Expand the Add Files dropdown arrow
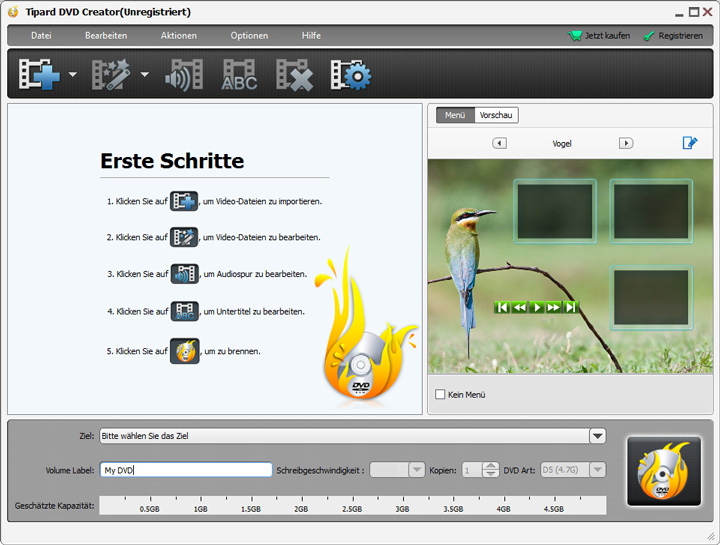This screenshot has width=720, height=545. pos(73,74)
